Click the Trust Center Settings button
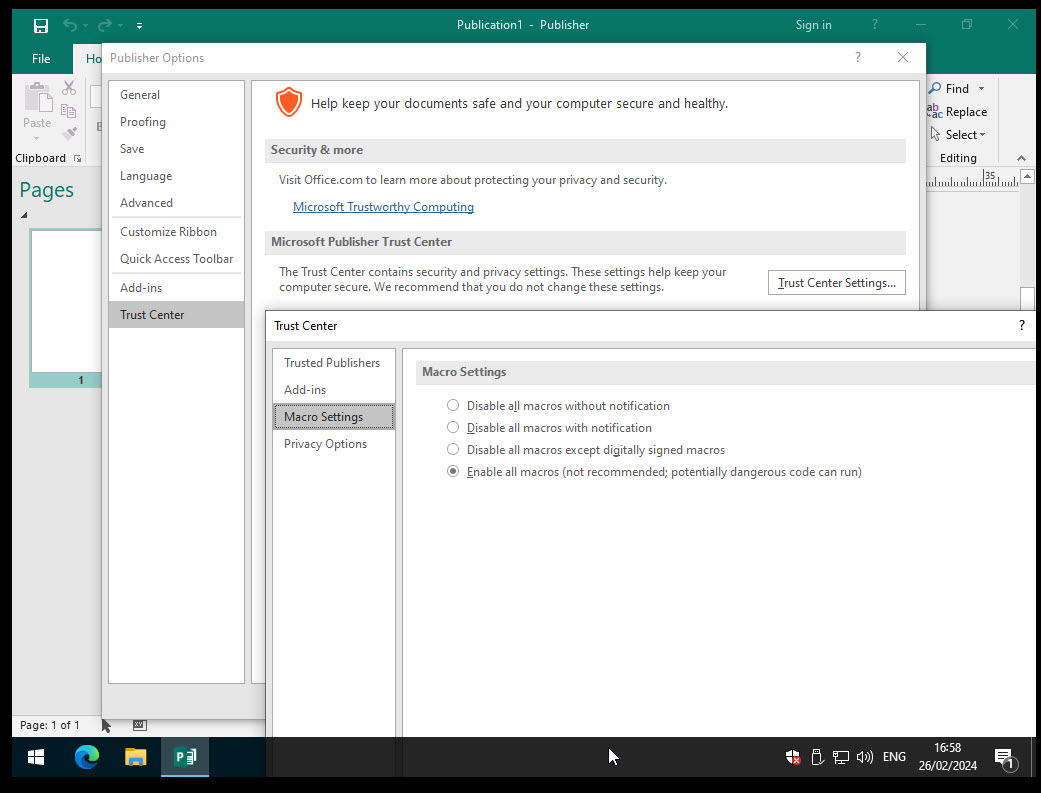This screenshot has height=793, width=1041. [836, 282]
